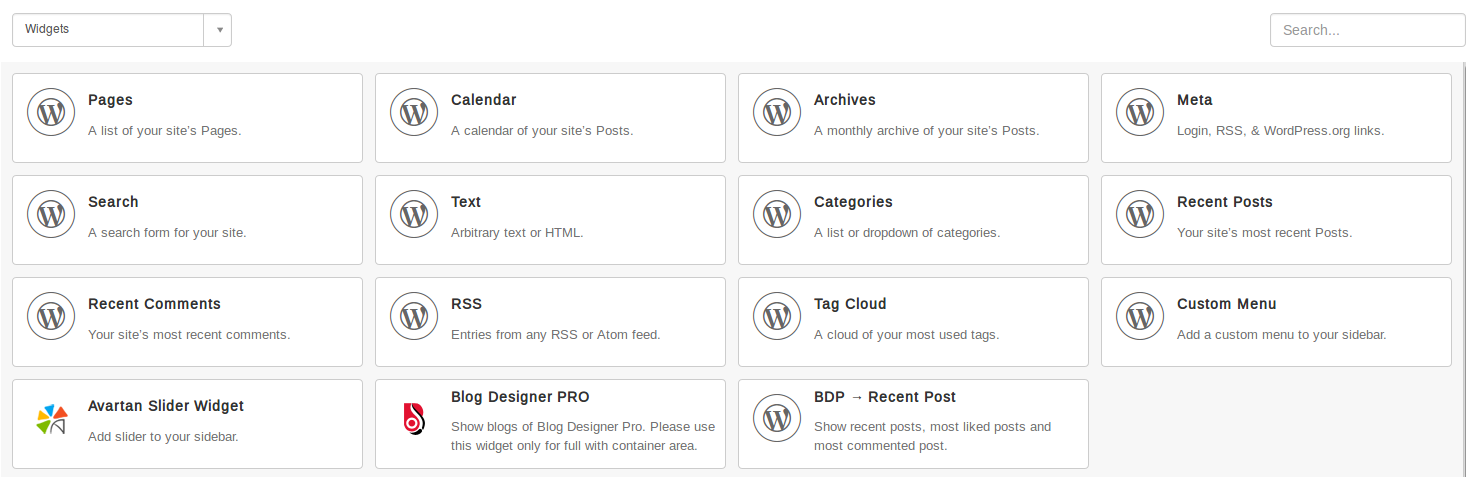Viewport: 1466px width, 477px height.
Task: Select the Categories widget title
Action: click(853, 202)
